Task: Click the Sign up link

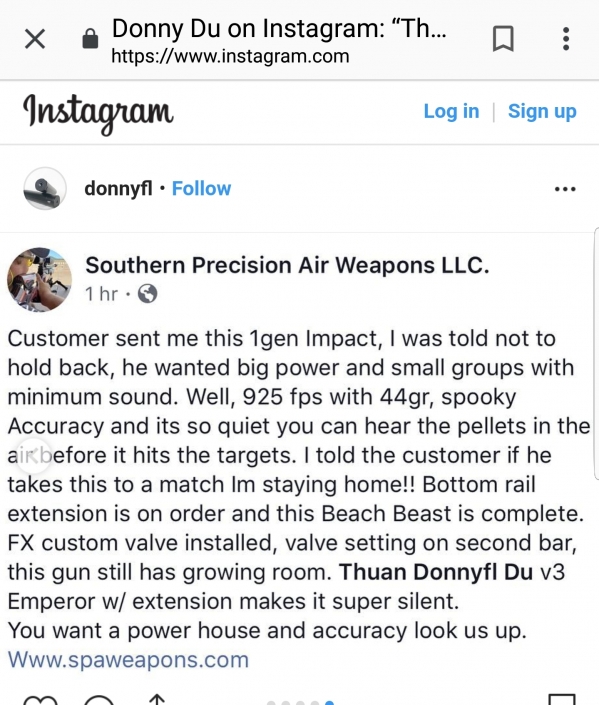Action: pos(542,111)
